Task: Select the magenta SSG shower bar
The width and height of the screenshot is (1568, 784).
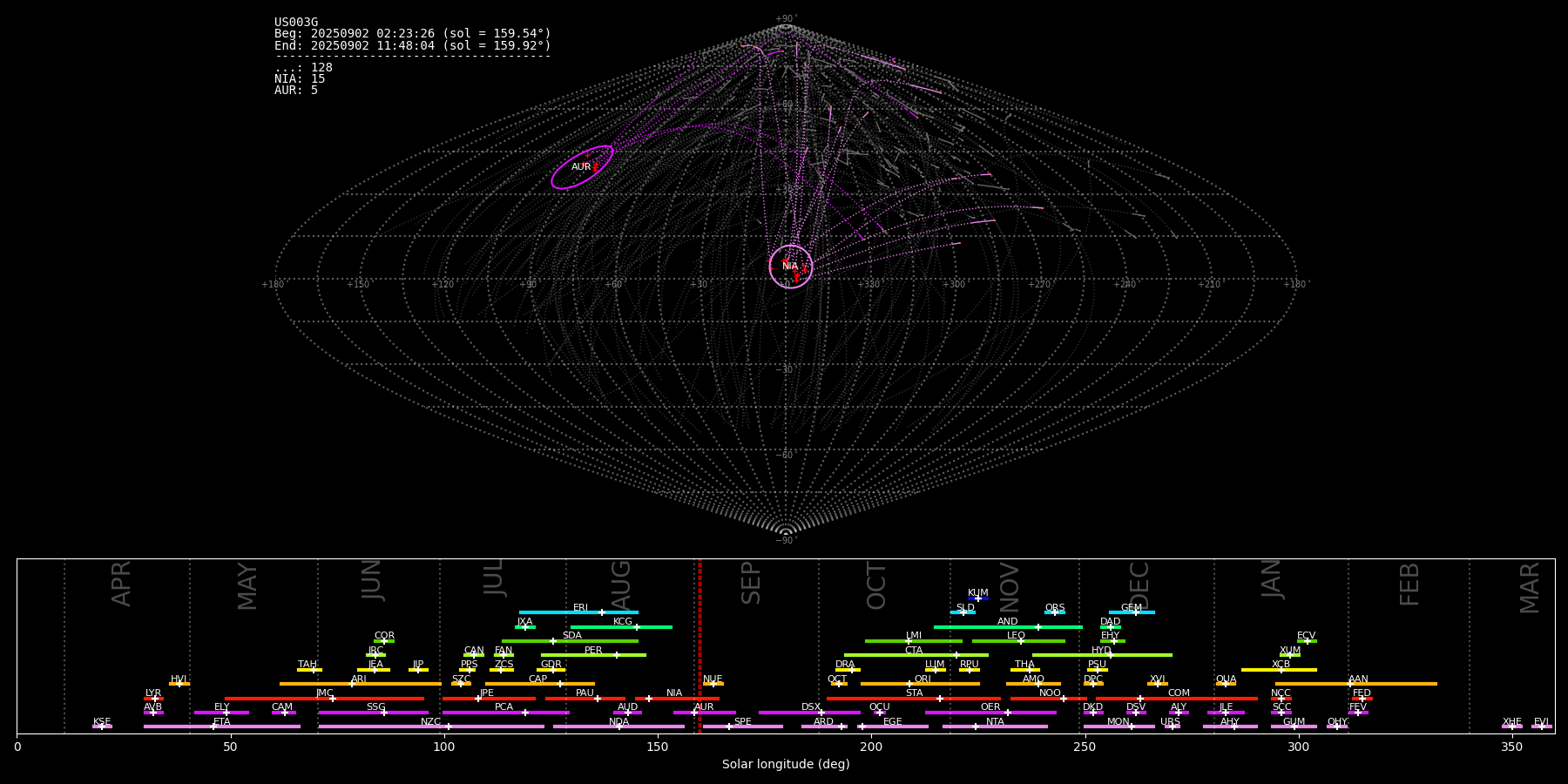Action: (x=373, y=712)
